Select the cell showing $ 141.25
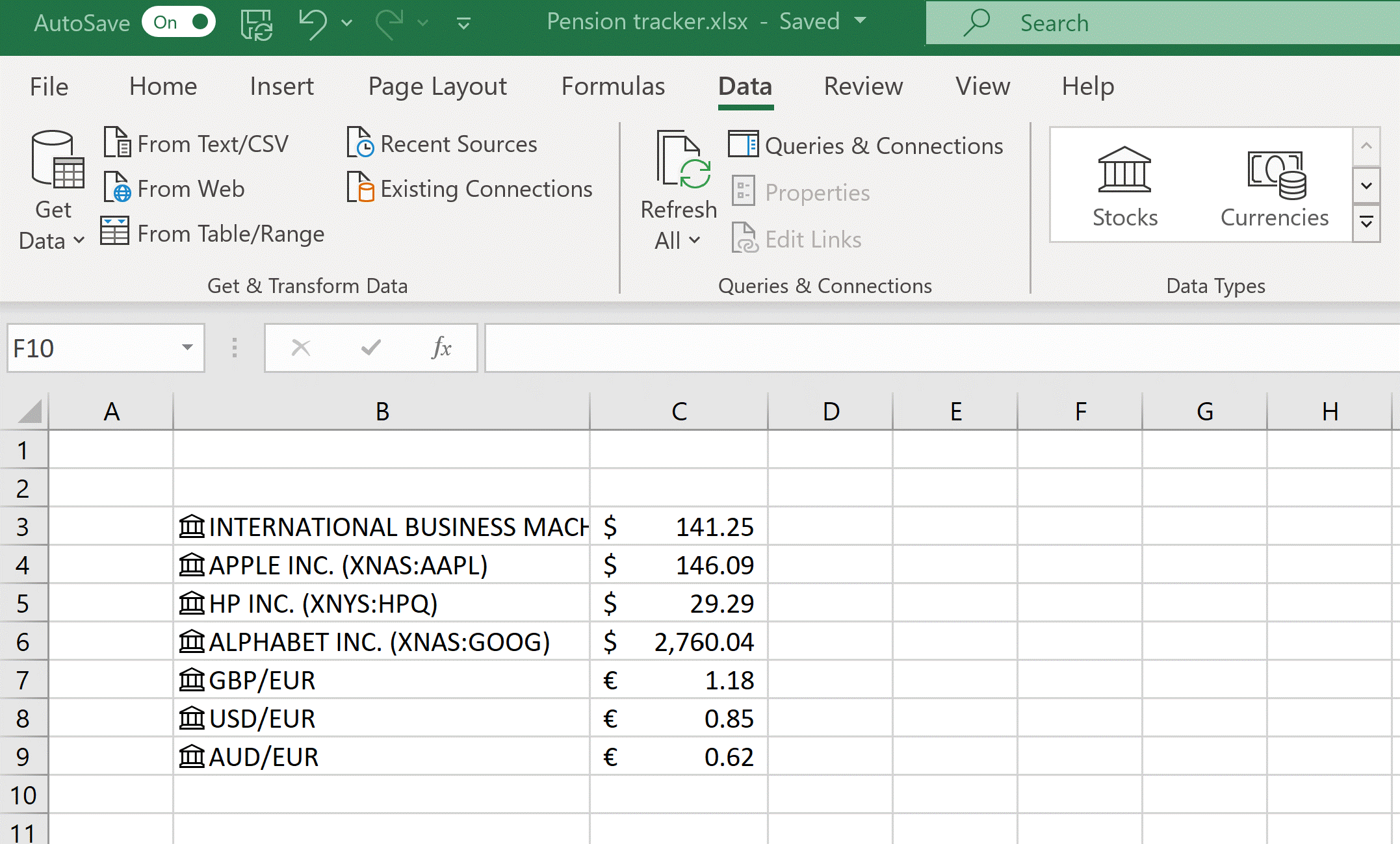This screenshot has width=1400, height=844. (x=679, y=526)
